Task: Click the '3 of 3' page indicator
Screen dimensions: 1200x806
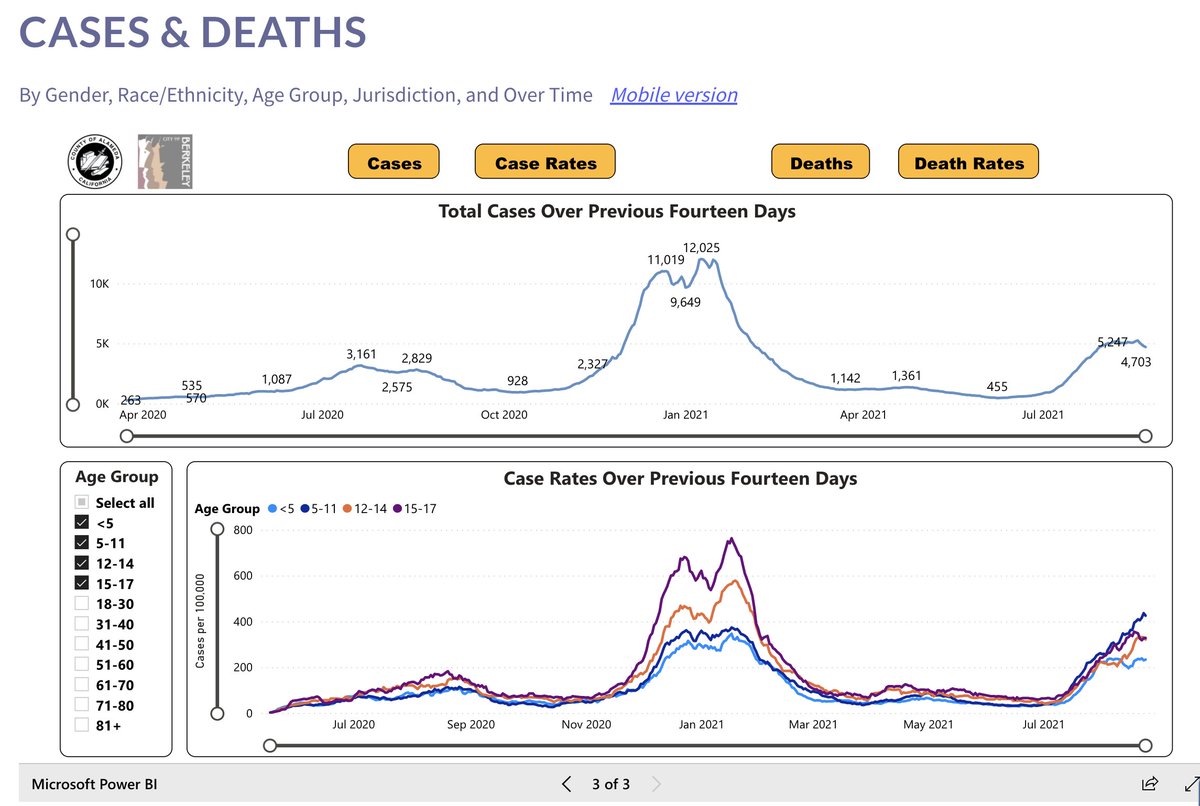Action: (x=610, y=783)
